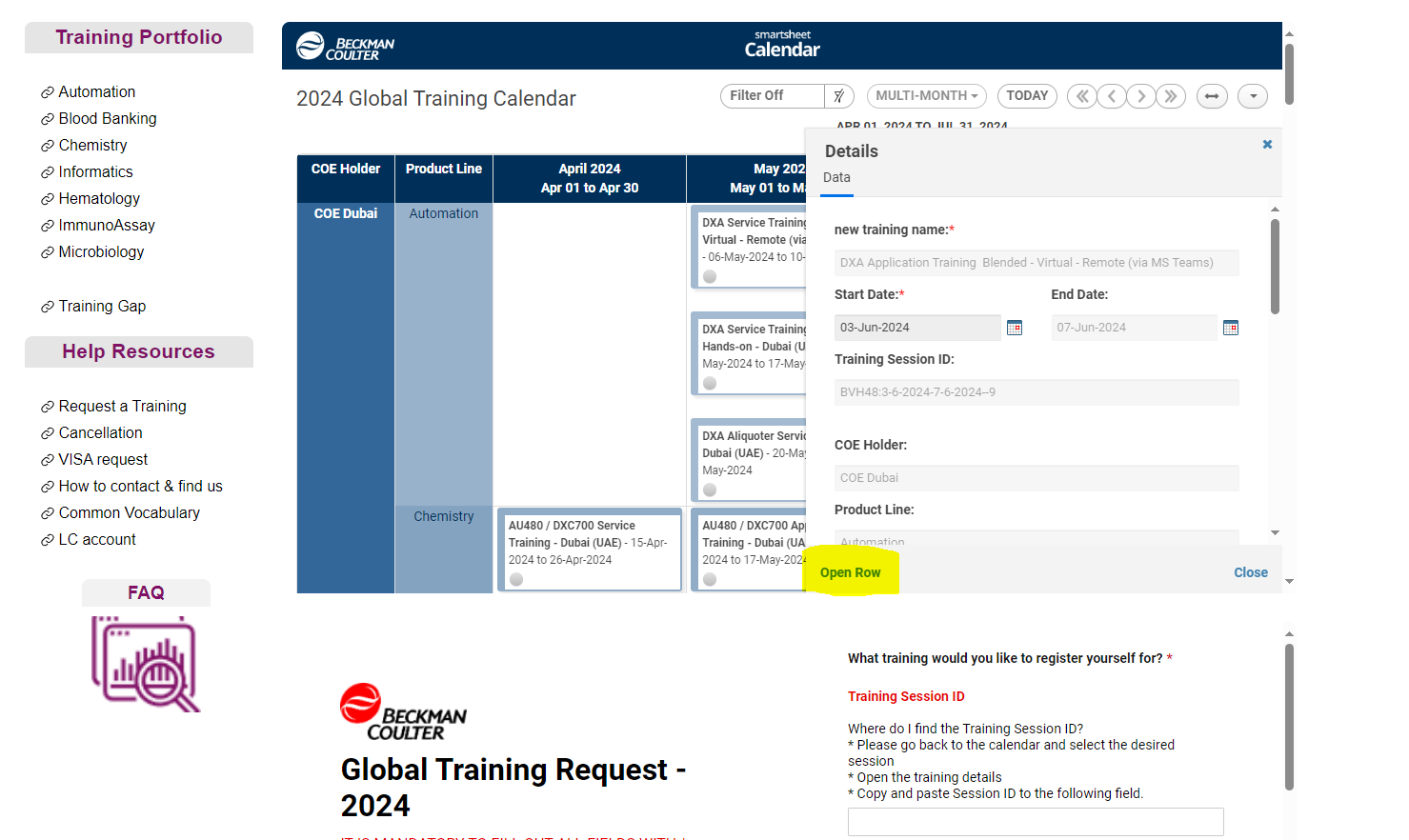
Task: Jump to first period with double-left arrows
Action: [1082, 96]
